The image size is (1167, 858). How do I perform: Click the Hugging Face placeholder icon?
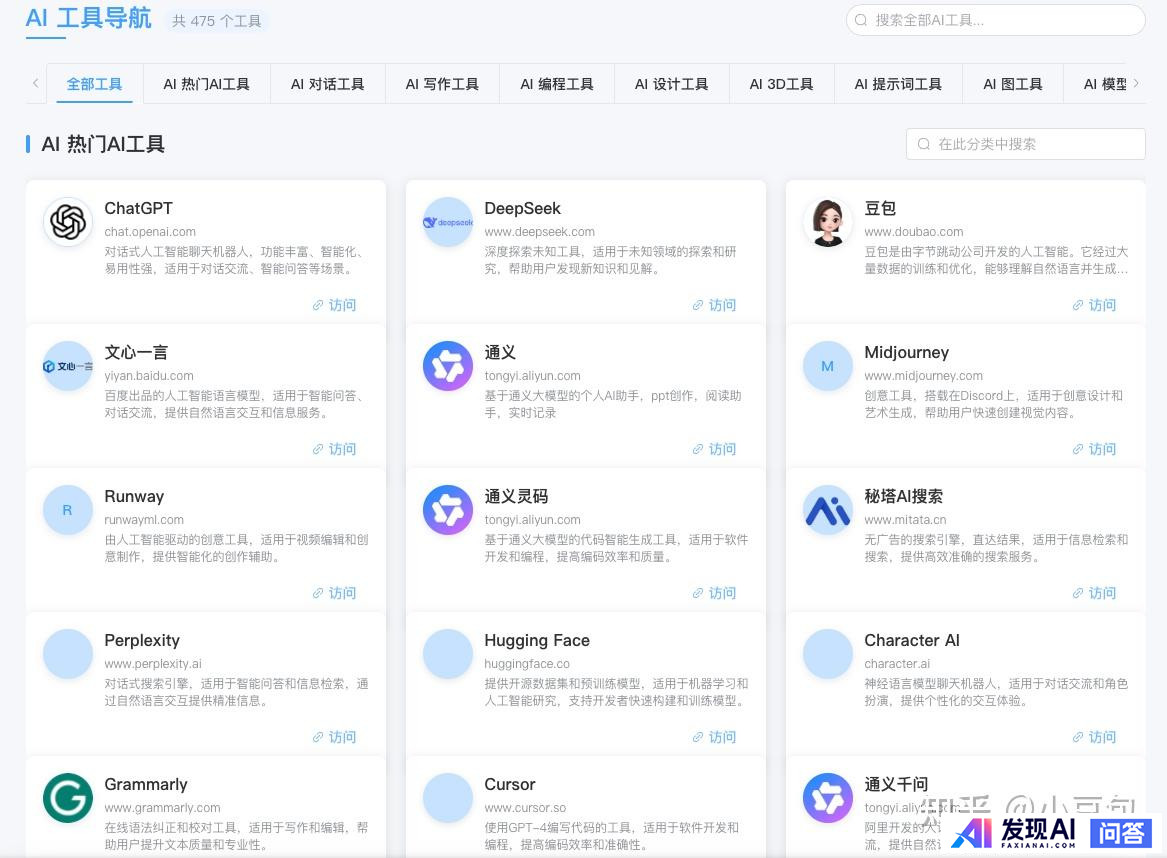click(448, 654)
